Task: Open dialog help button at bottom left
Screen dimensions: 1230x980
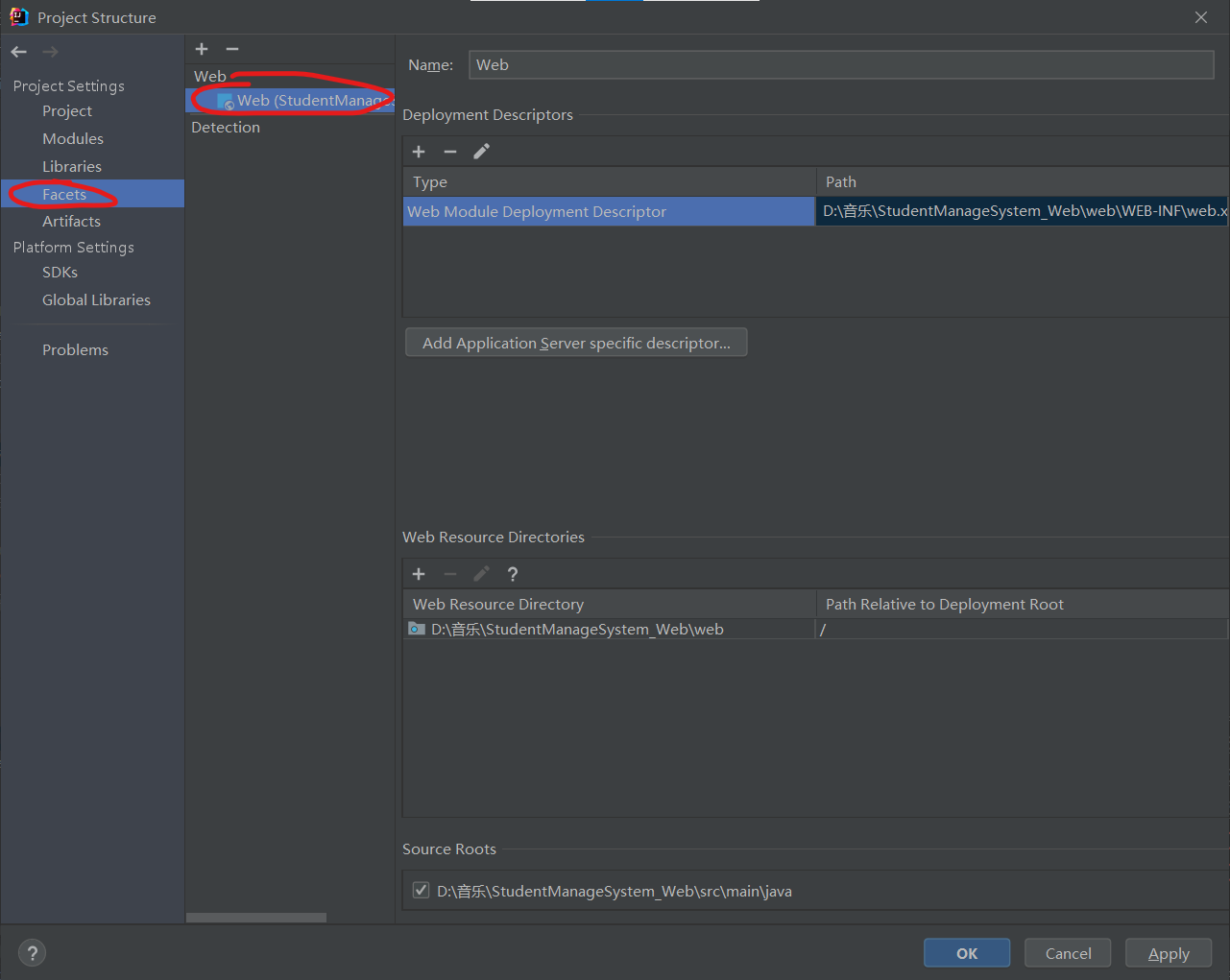Action: [32, 953]
